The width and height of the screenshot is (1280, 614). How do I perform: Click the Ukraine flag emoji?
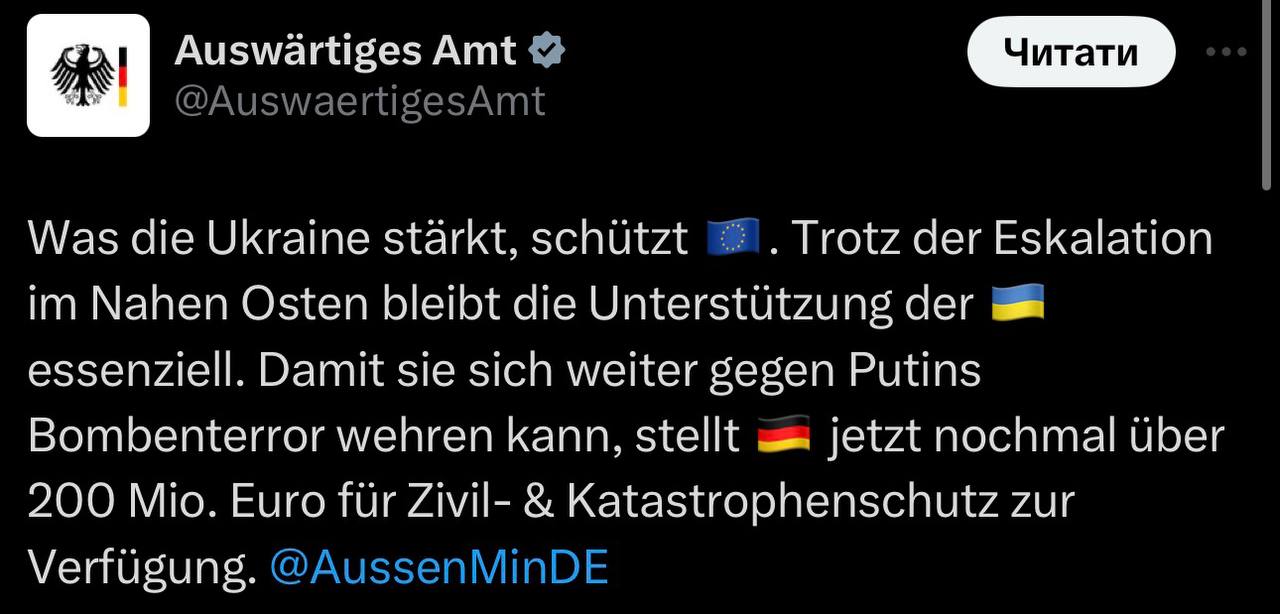[x=1017, y=304]
